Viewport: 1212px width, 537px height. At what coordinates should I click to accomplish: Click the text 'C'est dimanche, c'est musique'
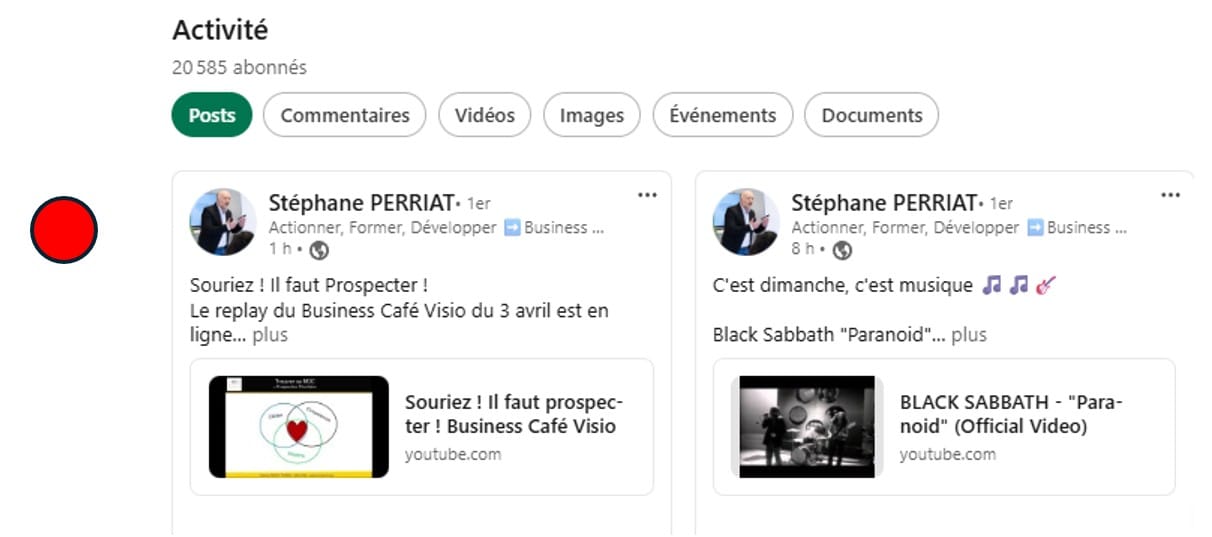pos(843,286)
